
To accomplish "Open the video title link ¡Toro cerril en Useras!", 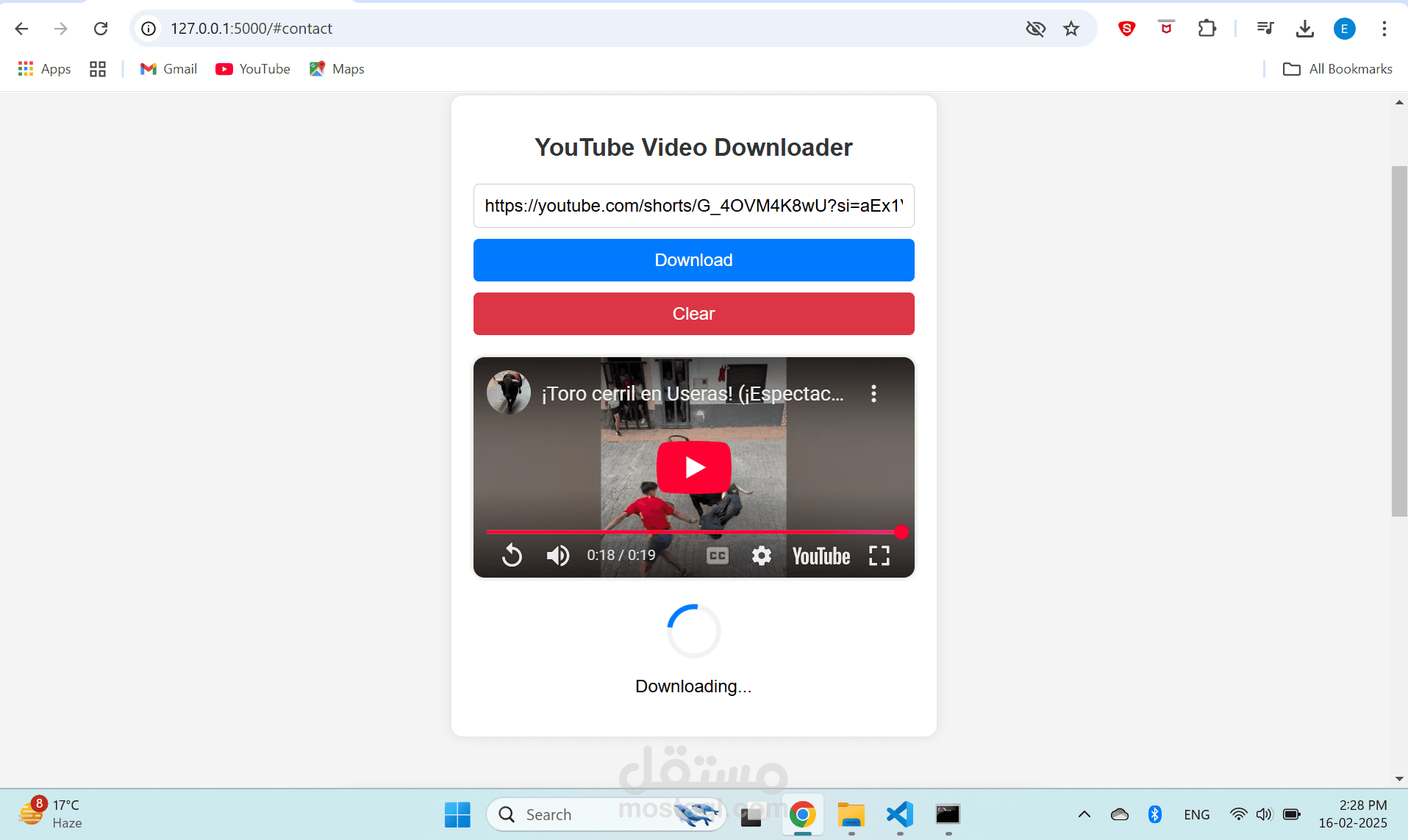I will pos(693,394).
